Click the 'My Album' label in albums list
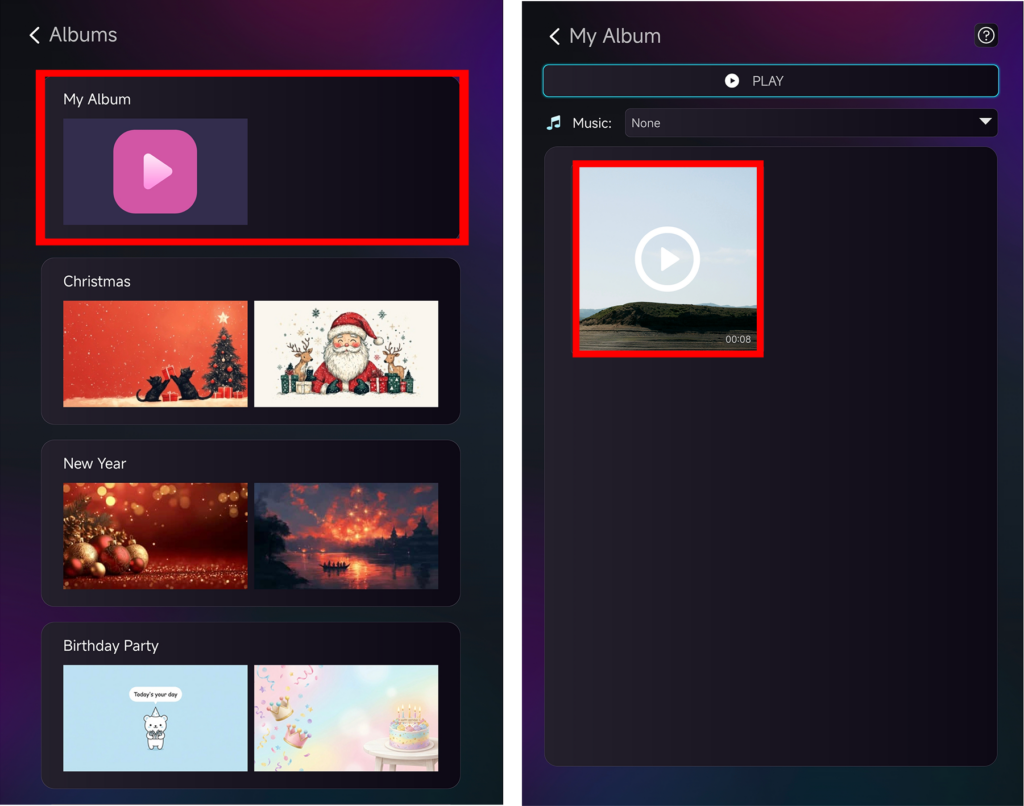The height and width of the screenshot is (806, 1024). pyautogui.click(x=97, y=99)
